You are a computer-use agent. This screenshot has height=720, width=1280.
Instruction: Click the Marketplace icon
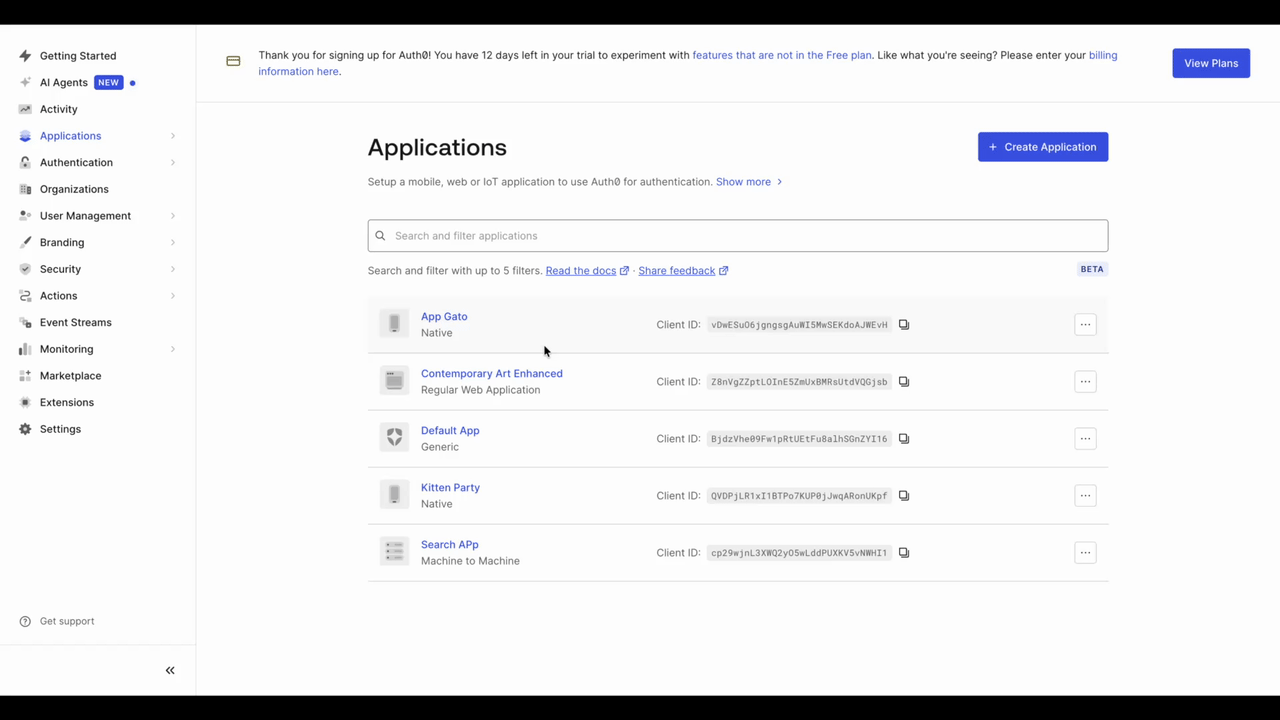point(25,376)
